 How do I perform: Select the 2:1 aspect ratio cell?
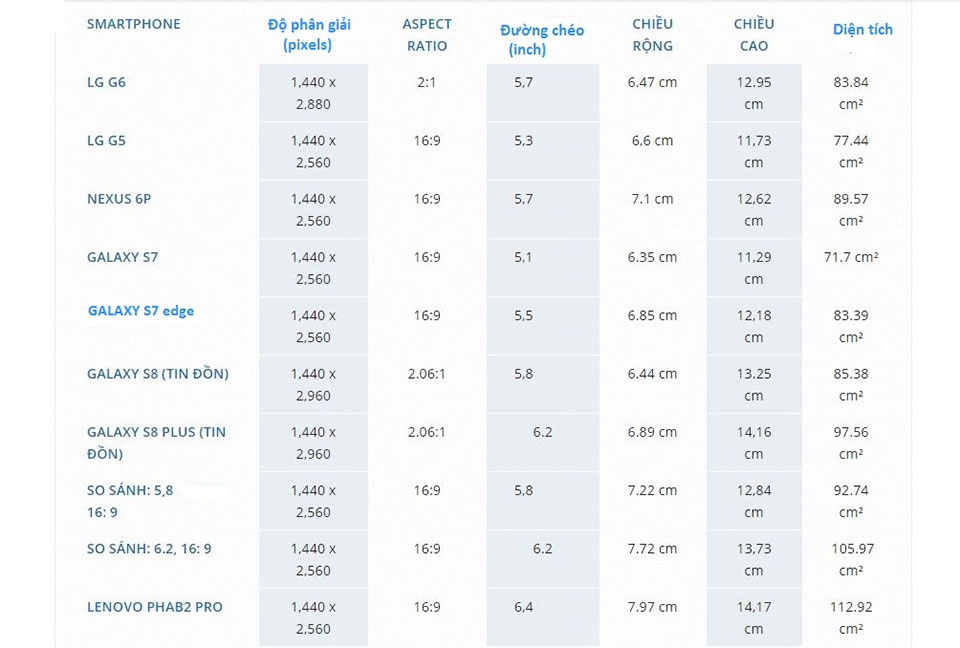pyautogui.click(x=427, y=82)
